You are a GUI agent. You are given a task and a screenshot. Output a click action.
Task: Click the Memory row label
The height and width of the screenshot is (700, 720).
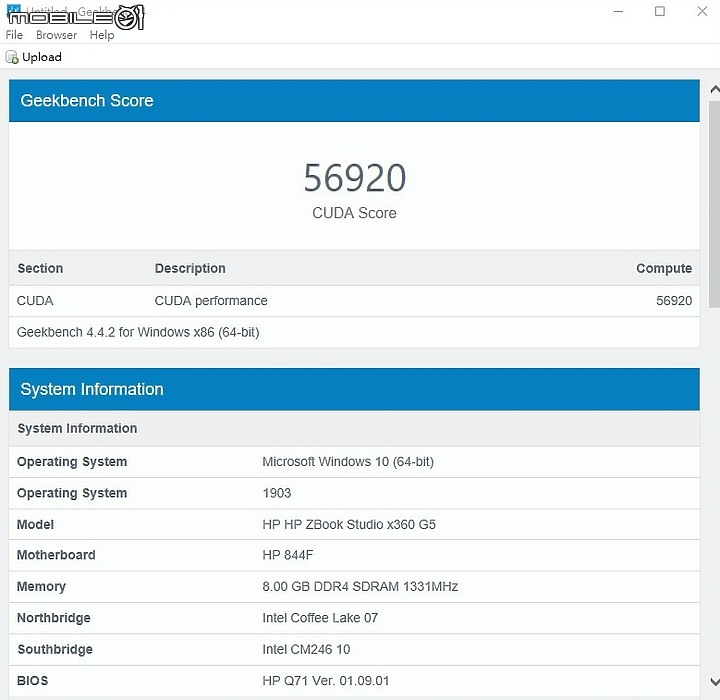click(x=41, y=587)
